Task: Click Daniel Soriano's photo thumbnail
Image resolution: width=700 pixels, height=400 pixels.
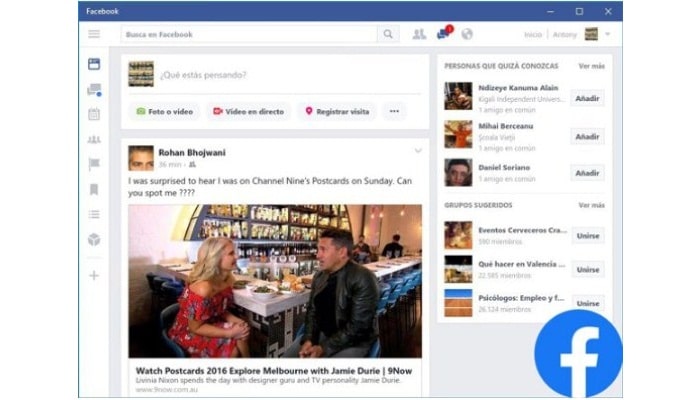Action: (458, 172)
